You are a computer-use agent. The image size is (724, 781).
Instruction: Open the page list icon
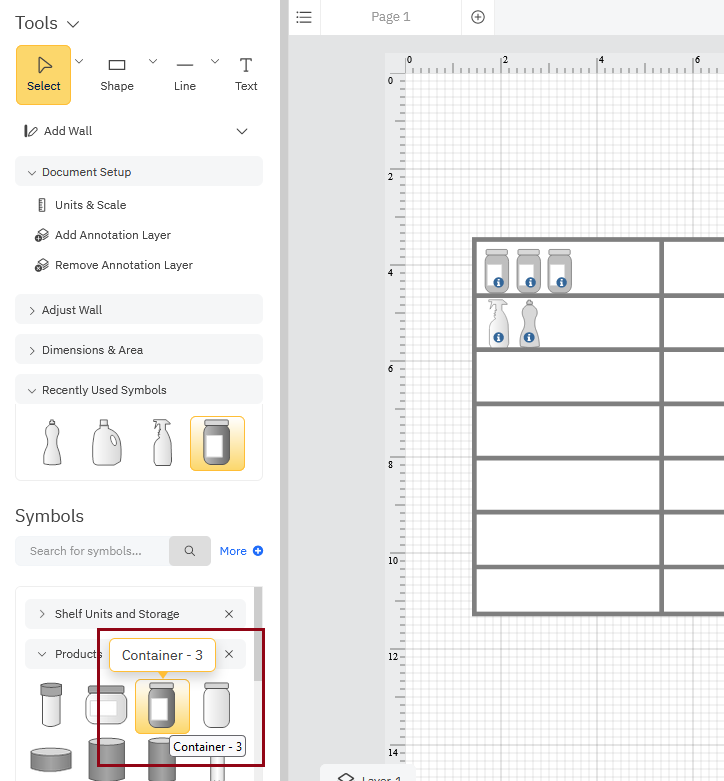click(304, 17)
